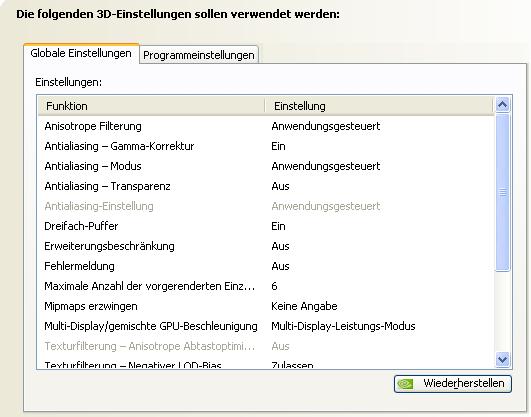This screenshot has height=417, width=531.
Task: Select the Erweiterungsbeschränkung row
Action: (266, 246)
